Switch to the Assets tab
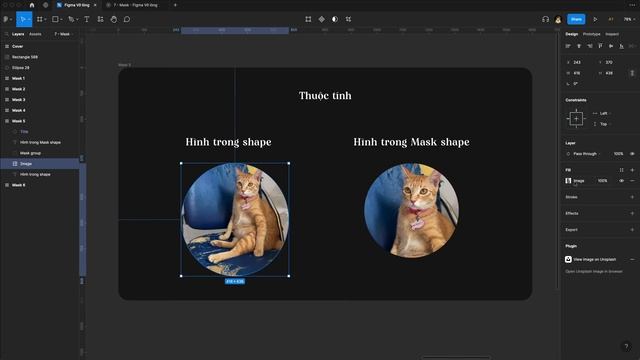Screen dimensions: 640x360 point(35,34)
